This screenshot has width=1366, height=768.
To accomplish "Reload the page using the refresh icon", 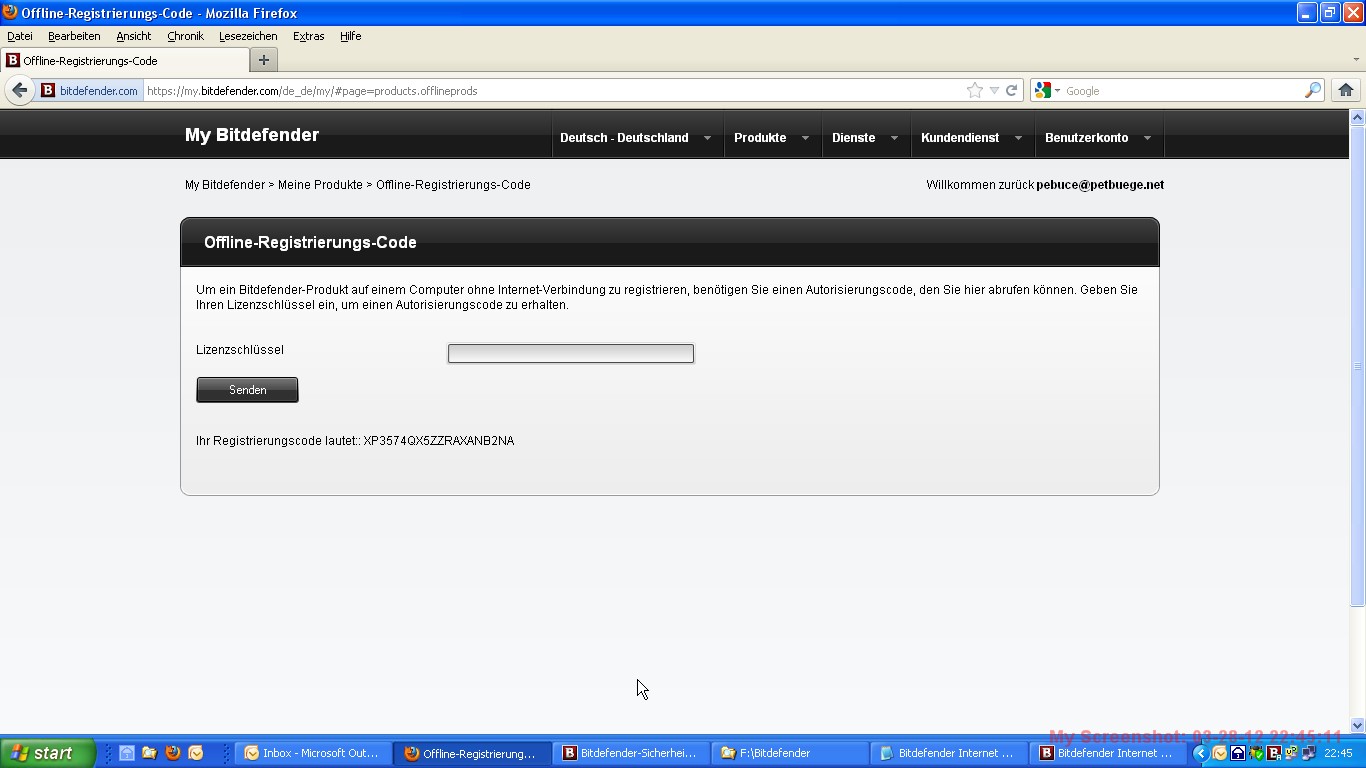I will (x=1012, y=90).
